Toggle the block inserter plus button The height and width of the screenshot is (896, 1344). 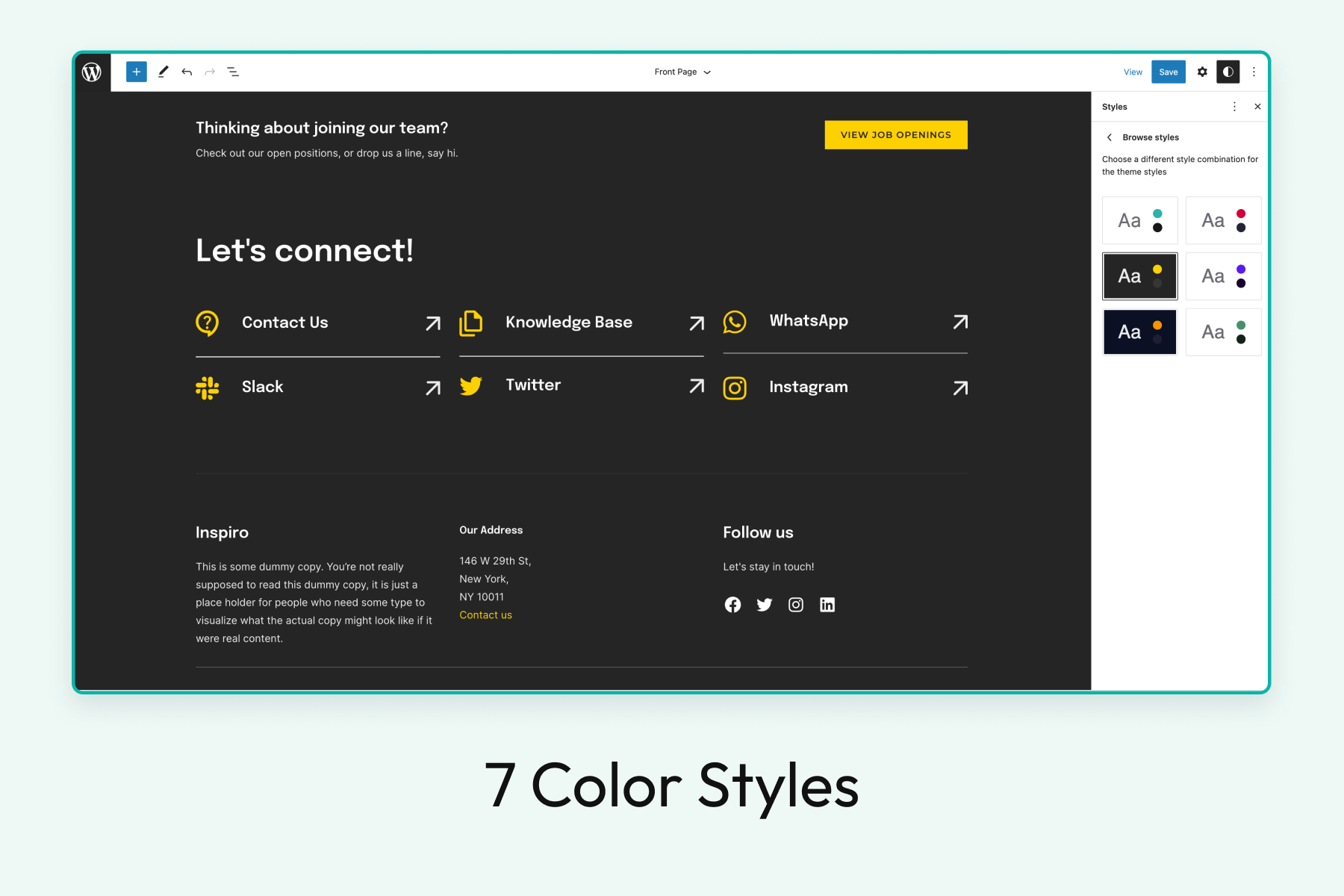point(137,72)
